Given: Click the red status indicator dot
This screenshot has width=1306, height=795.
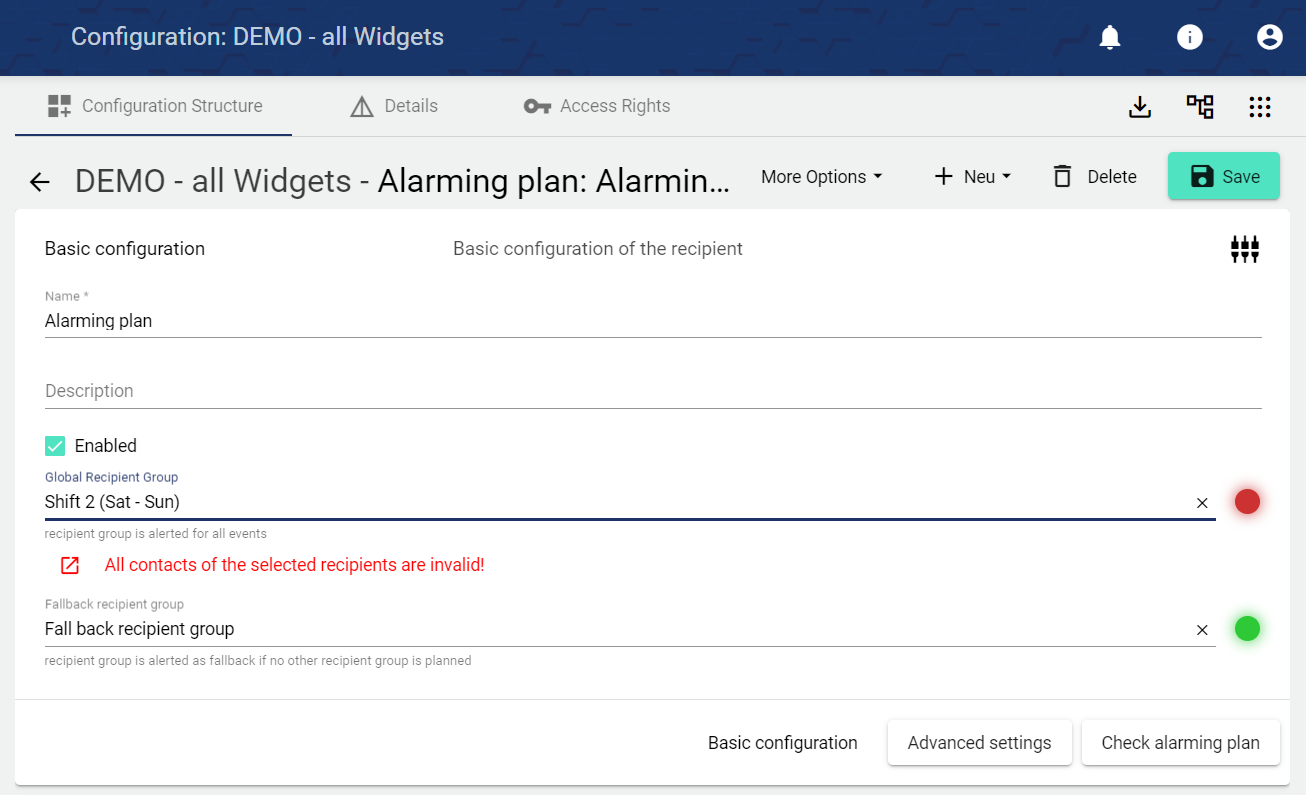Looking at the screenshot, I should [1247, 502].
